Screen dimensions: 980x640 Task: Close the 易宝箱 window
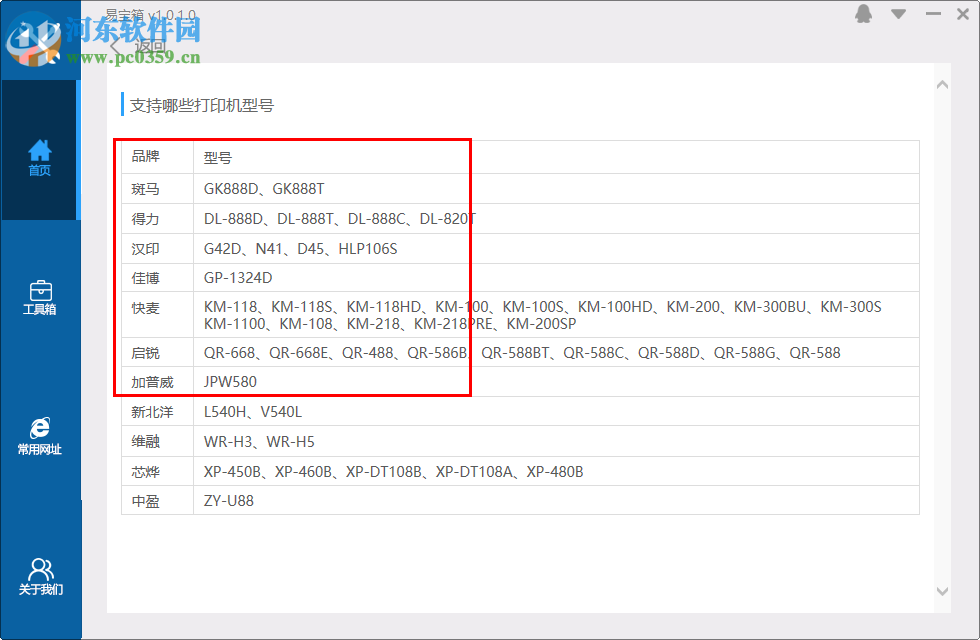[x=963, y=14]
